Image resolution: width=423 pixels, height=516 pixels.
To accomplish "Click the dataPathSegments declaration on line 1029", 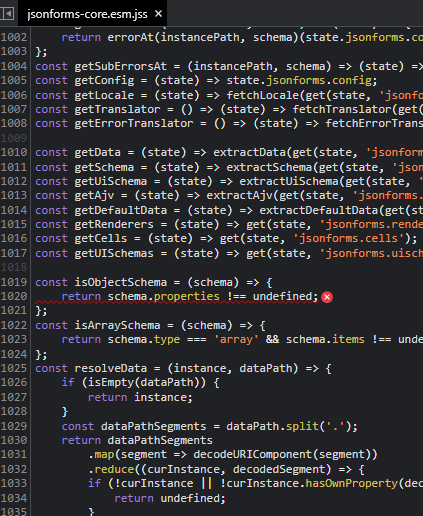I will point(154,426).
